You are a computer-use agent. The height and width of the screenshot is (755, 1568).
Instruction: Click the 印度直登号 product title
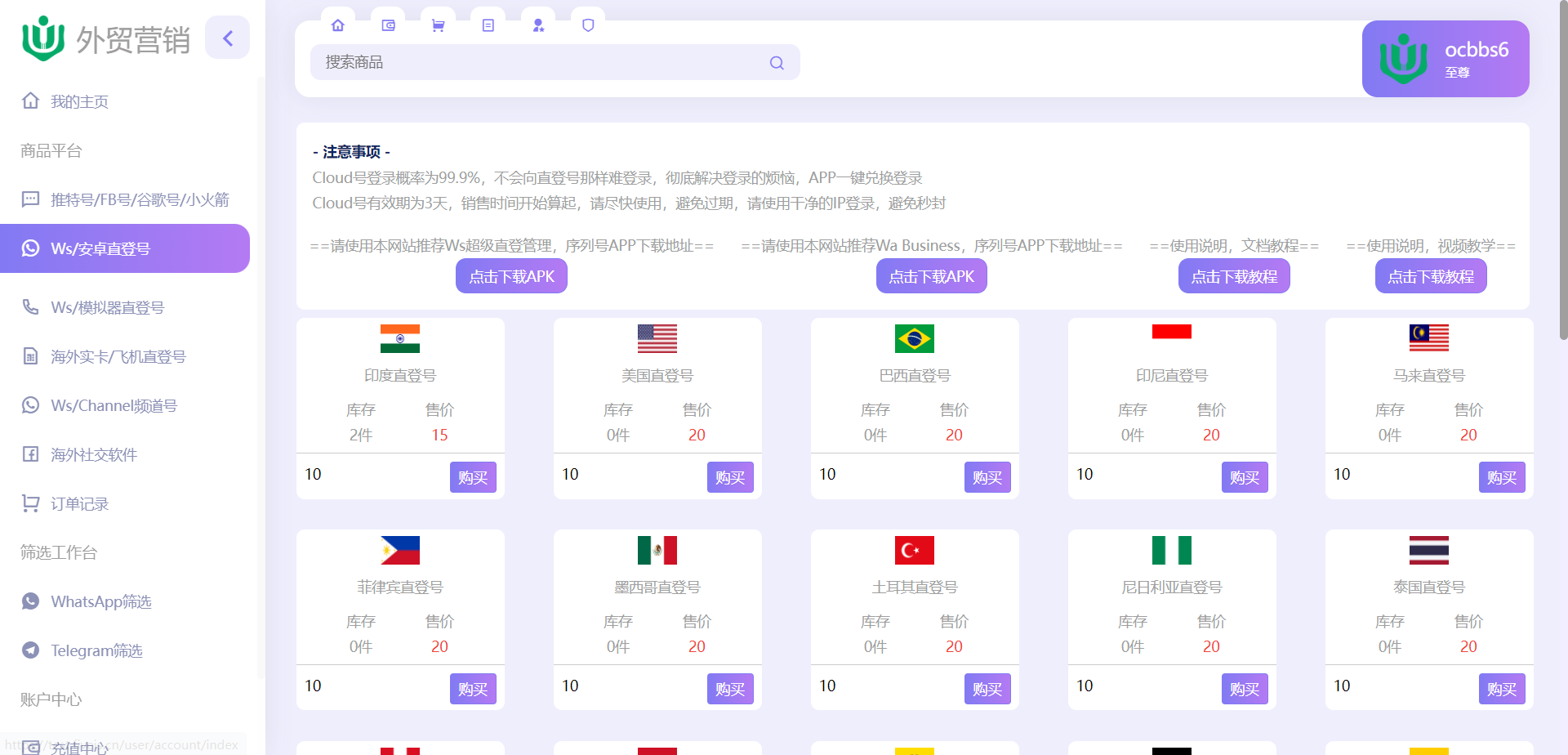coord(400,376)
